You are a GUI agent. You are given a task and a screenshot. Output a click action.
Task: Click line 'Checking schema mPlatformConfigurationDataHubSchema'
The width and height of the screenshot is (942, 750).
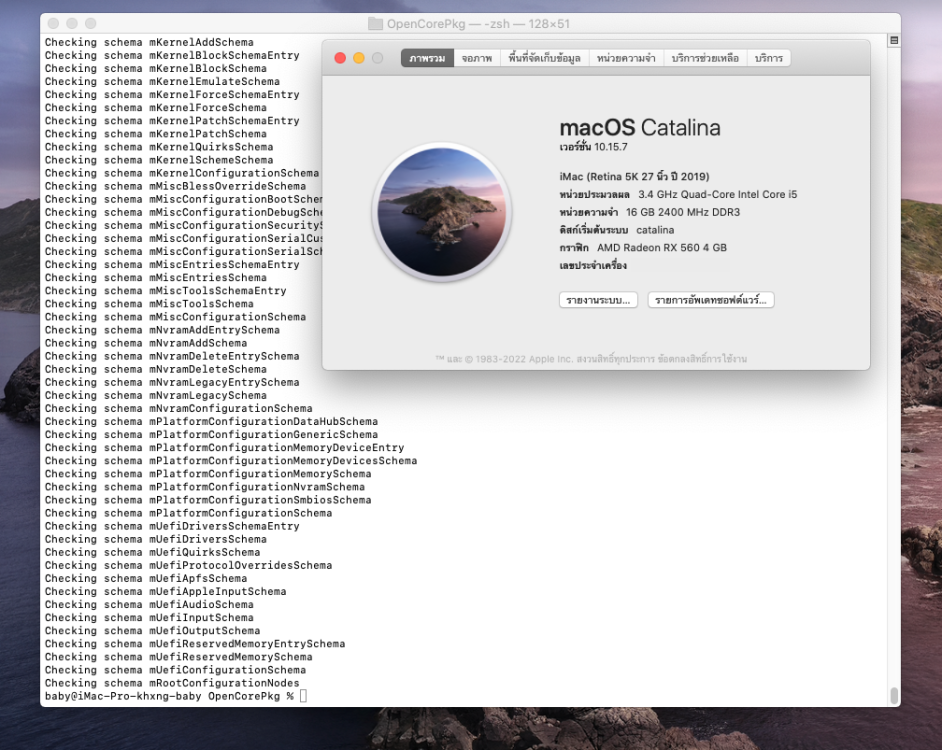coord(211,421)
